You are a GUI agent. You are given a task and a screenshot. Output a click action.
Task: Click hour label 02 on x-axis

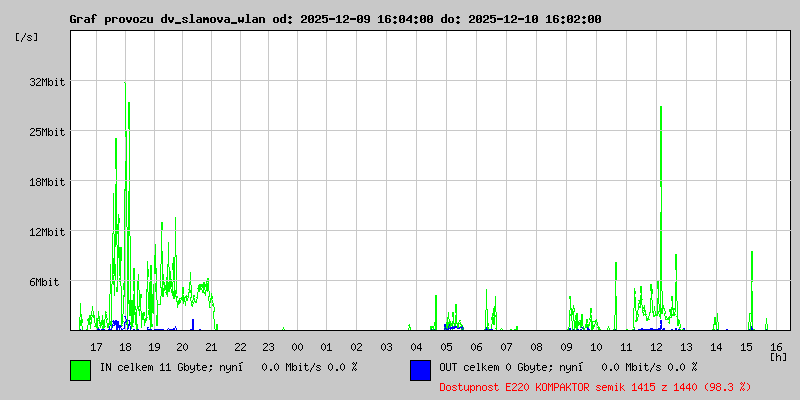pos(356,347)
